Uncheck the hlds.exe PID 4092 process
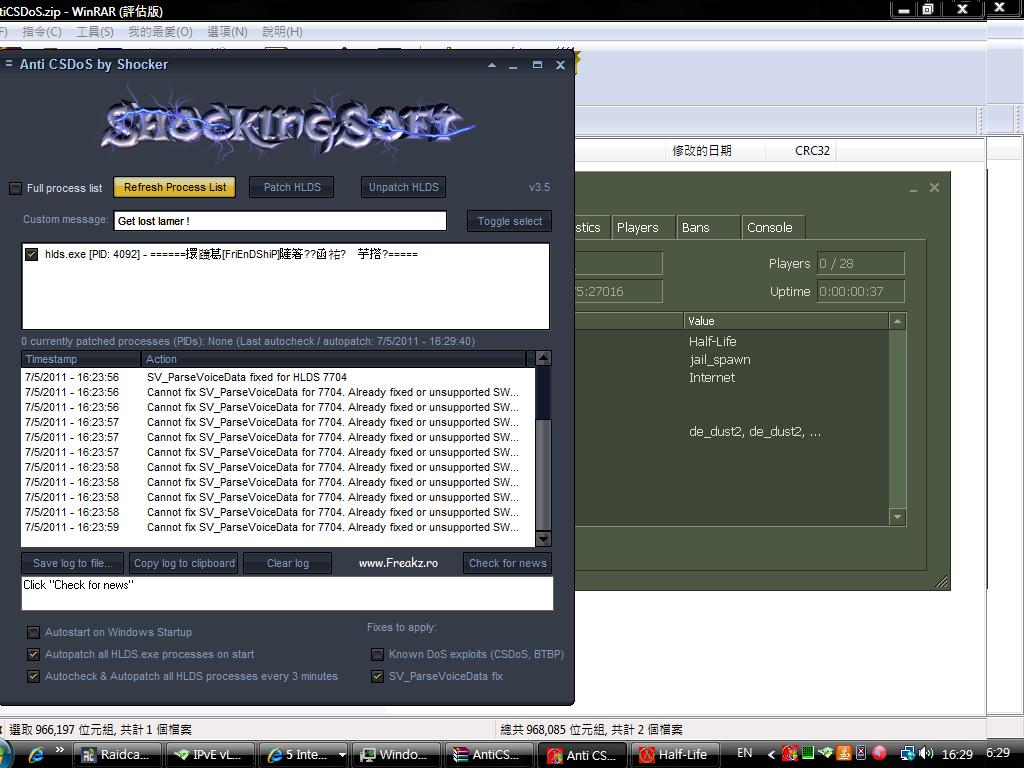 point(32,255)
